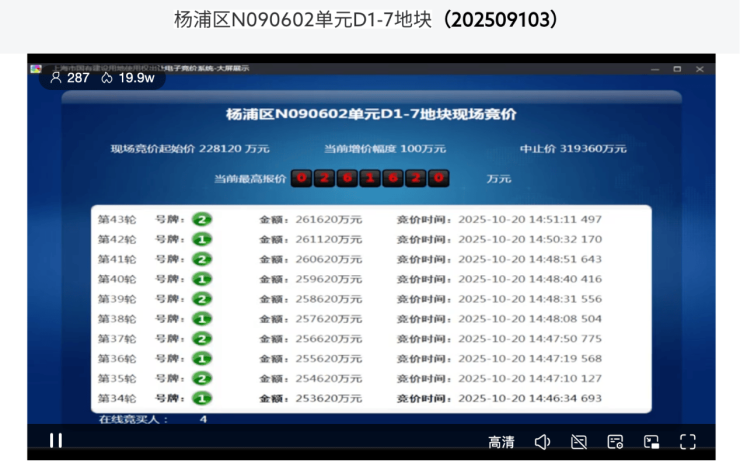
Task: Click online bidders count 在线竞买人 4
Action: (x=153, y=419)
